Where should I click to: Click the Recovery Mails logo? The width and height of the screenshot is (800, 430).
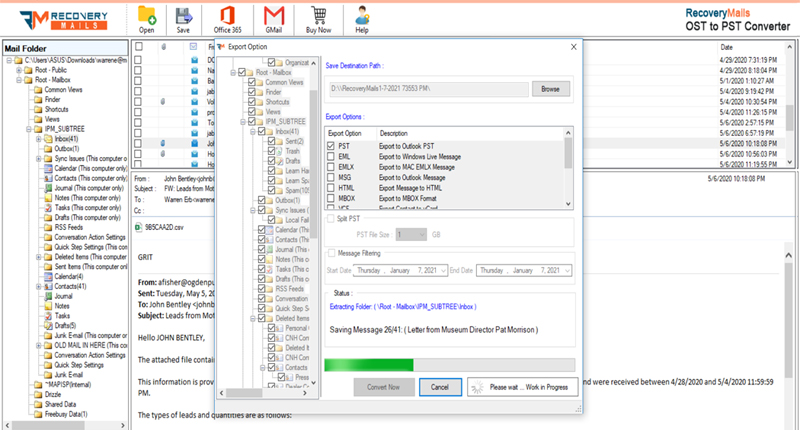point(64,20)
